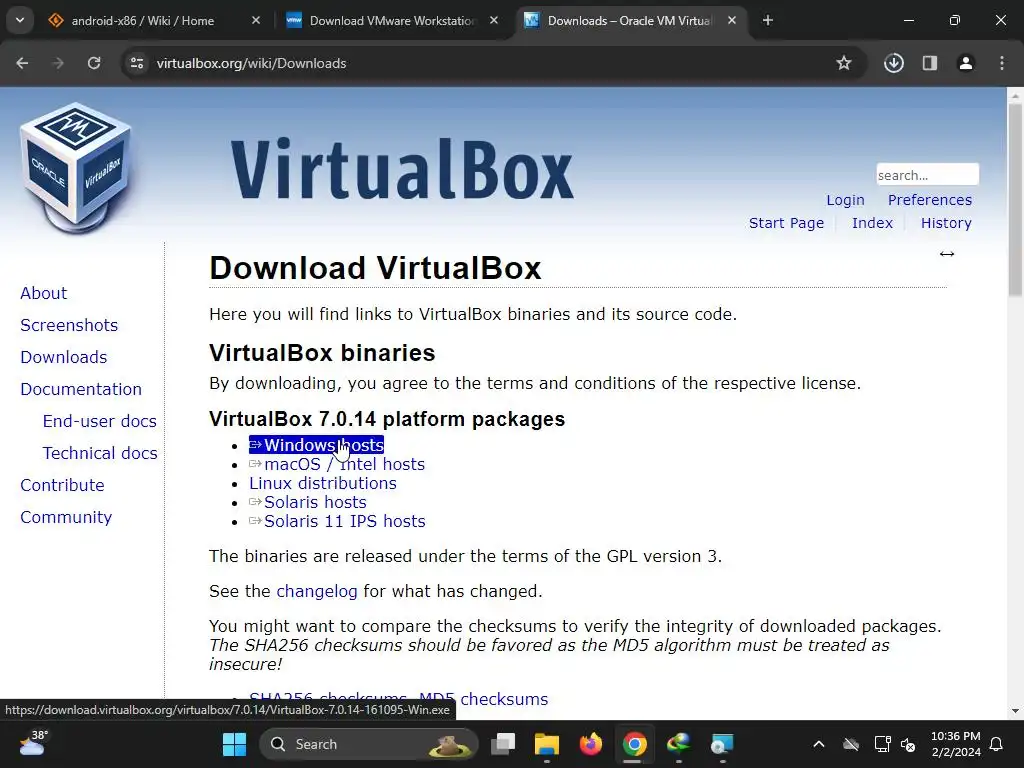Open File Explorer from the taskbar
Viewport: 1024px width, 768px height.
pos(547,744)
